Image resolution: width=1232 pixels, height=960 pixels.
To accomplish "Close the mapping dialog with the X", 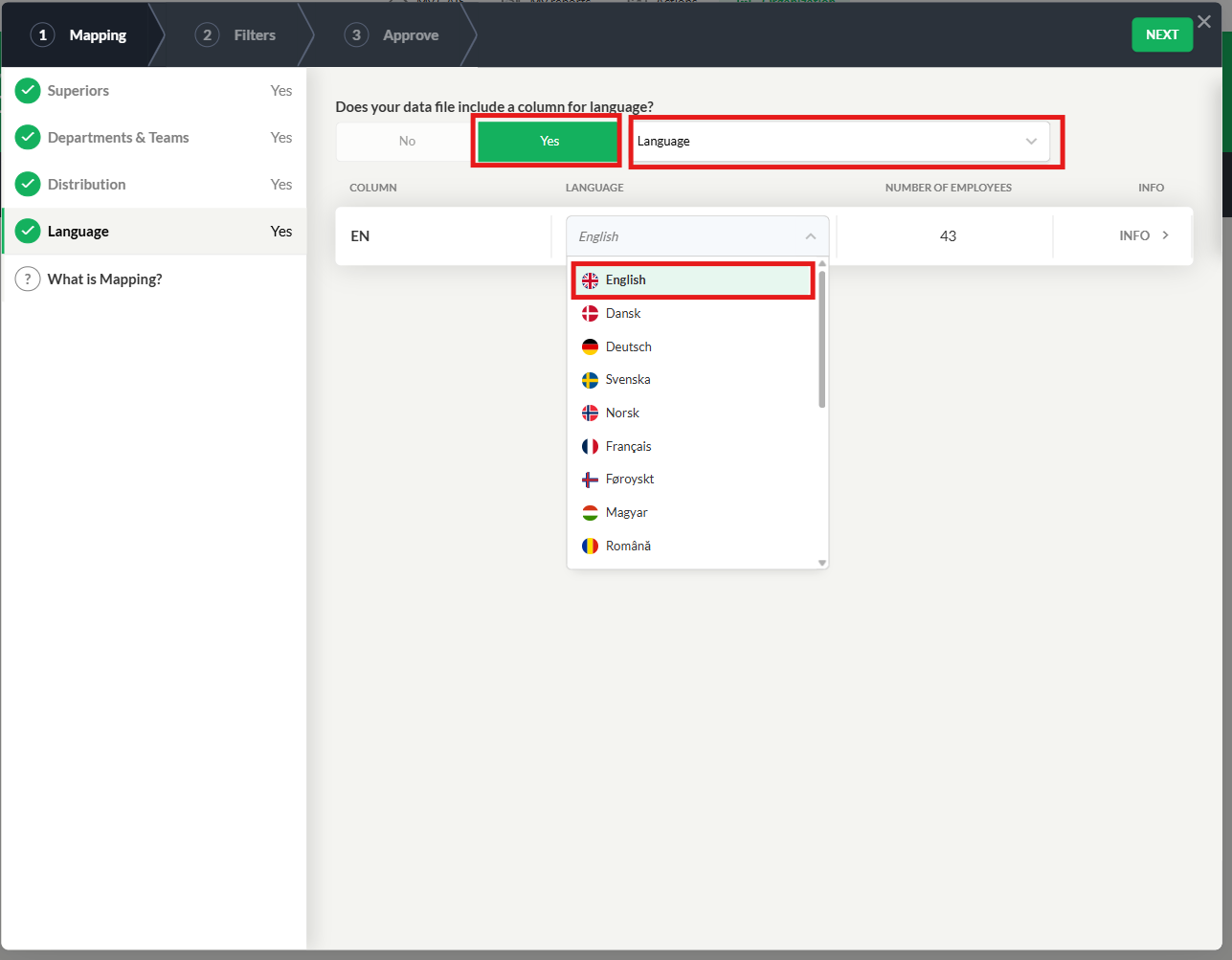I will pyautogui.click(x=1204, y=22).
